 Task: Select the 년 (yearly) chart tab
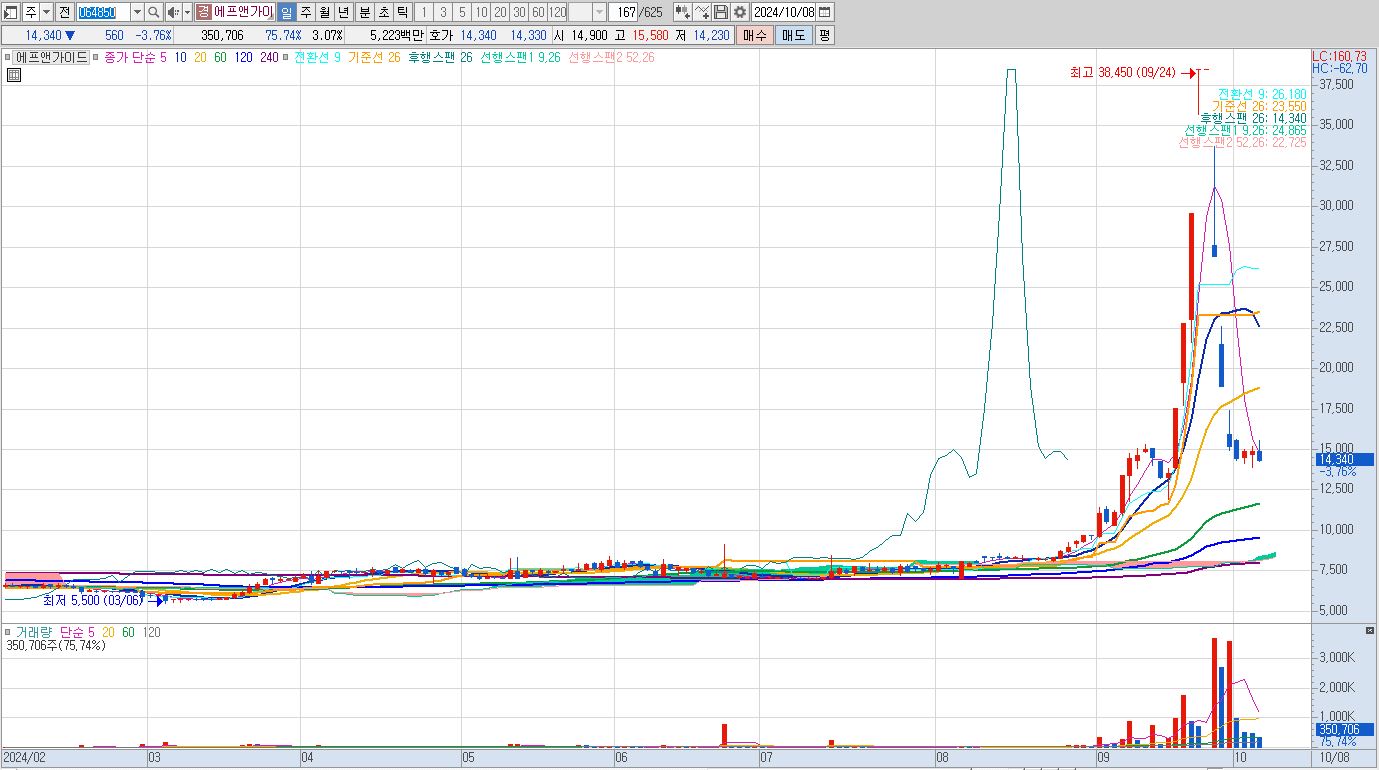coord(344,12)
